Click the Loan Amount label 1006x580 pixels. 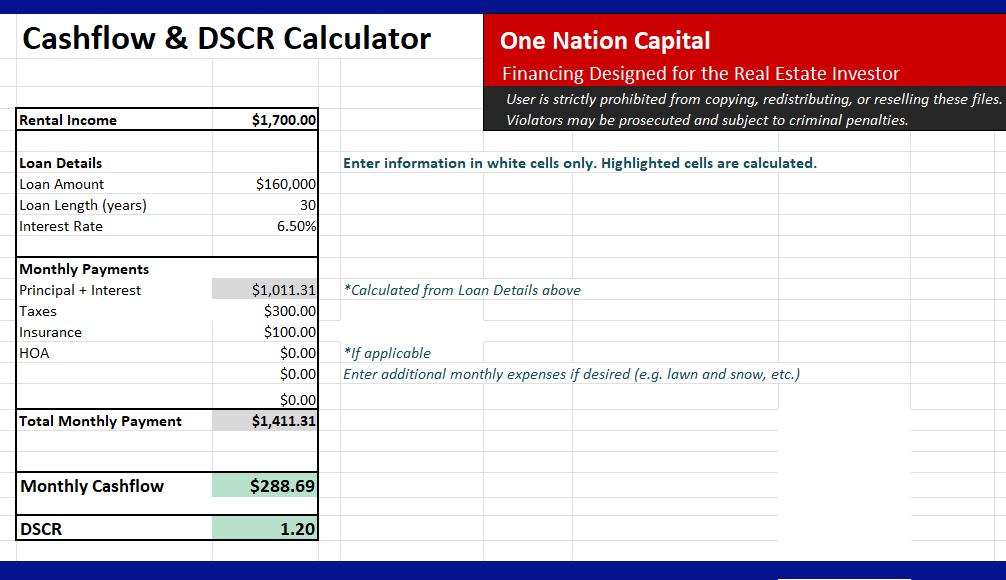62,184
